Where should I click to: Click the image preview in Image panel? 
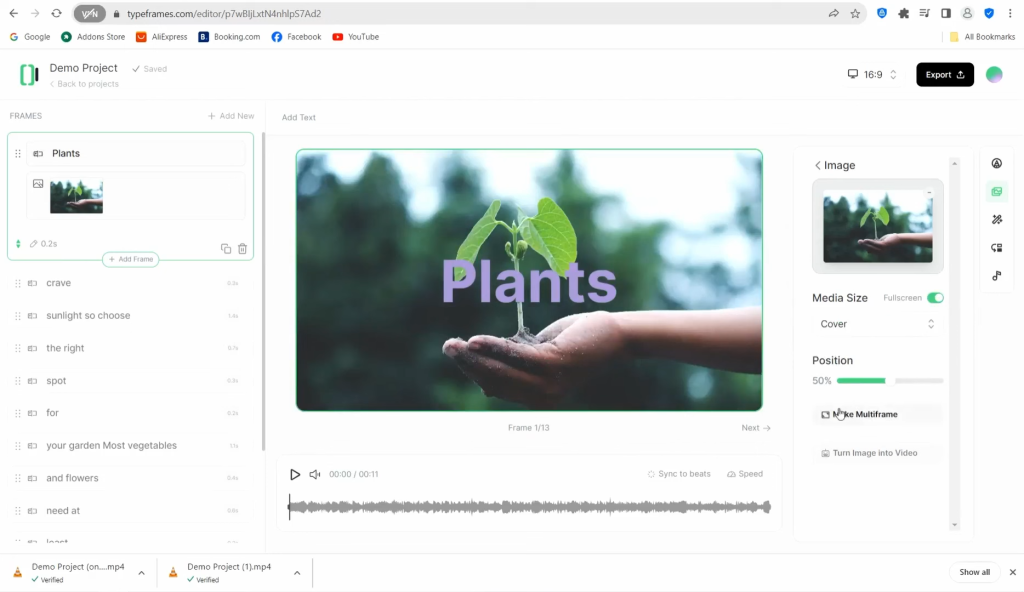878,226
